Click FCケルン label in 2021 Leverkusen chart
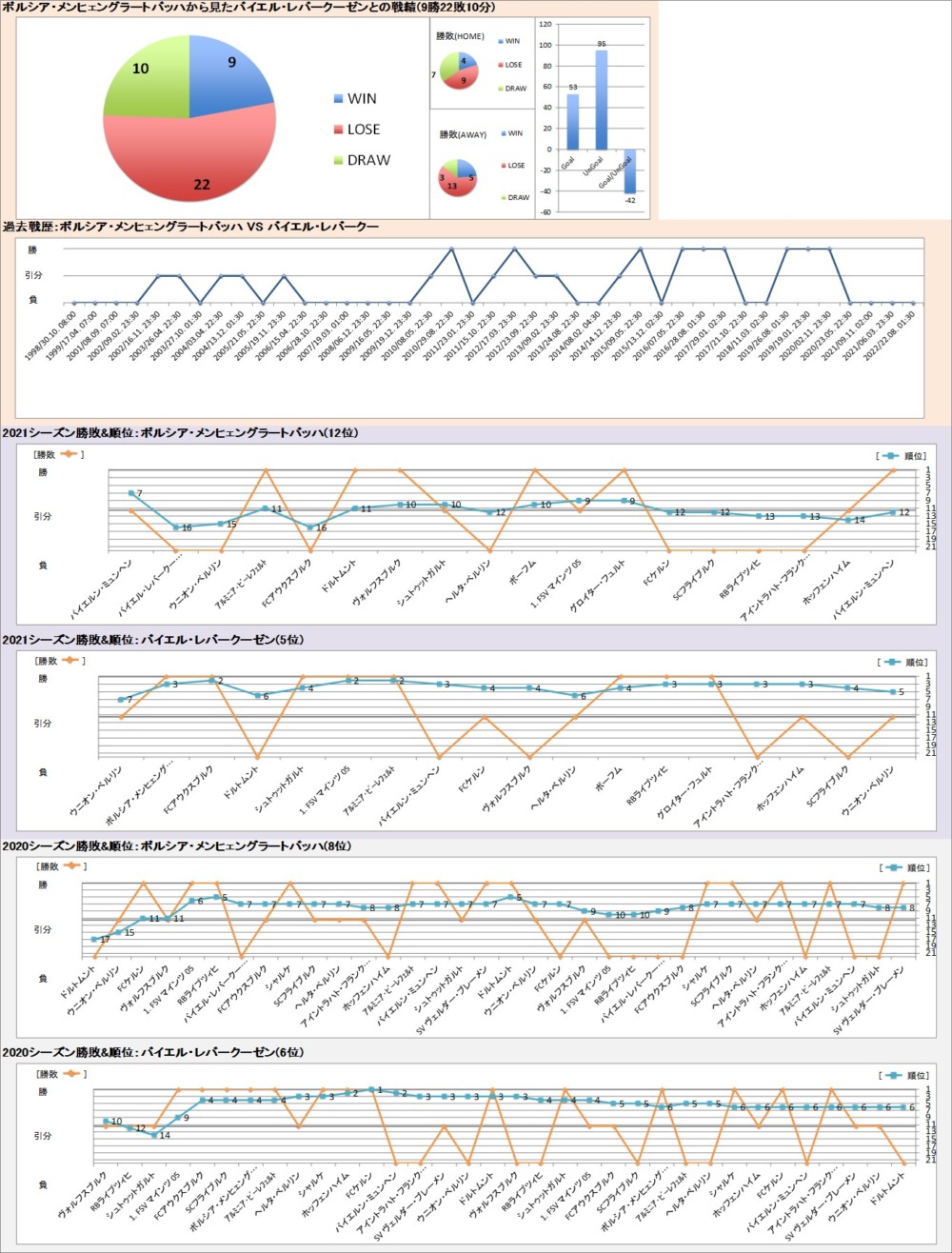The height and width of the screenshot is (1253, 952). [470, 781]
